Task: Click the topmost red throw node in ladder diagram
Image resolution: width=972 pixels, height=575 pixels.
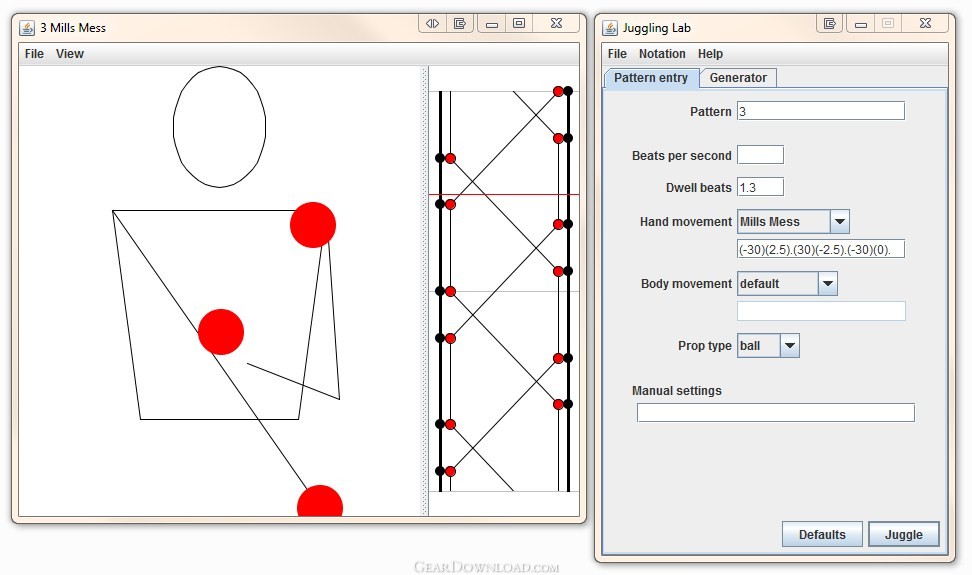Action: click(558, 92)
